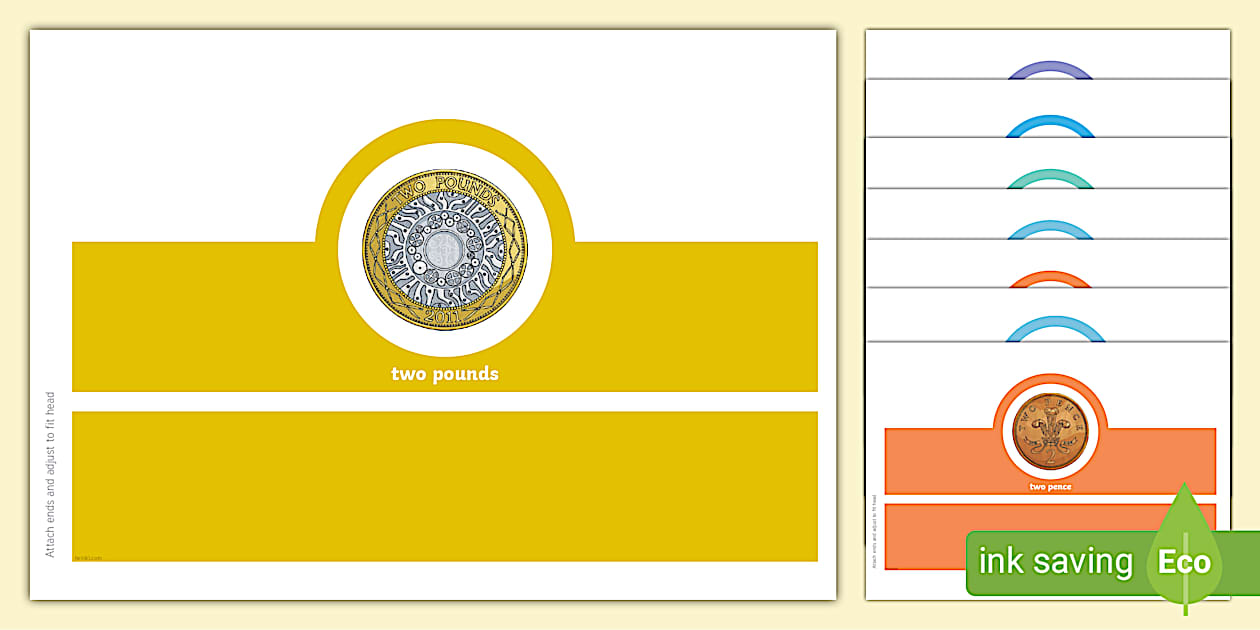Viewport: 1260px width, 630px height.
Task: Click the "ink saving" badge label
Action: (x=1055, y=562)
